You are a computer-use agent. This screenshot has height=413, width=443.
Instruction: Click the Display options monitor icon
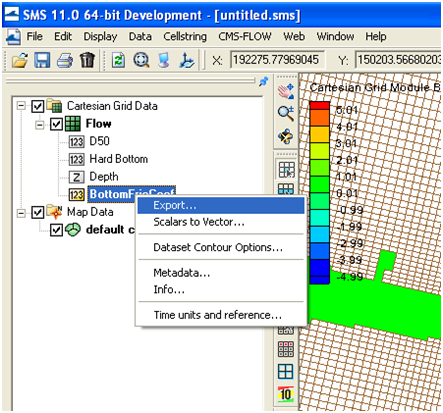tap(163, 61)
